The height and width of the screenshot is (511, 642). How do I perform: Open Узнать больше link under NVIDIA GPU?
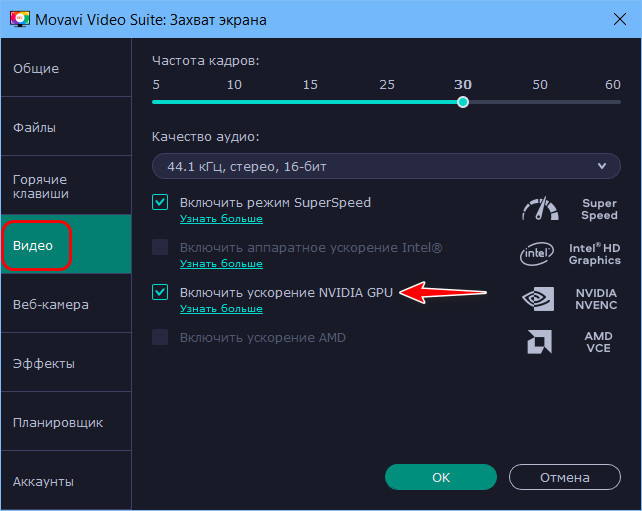(x=221, y=309)
